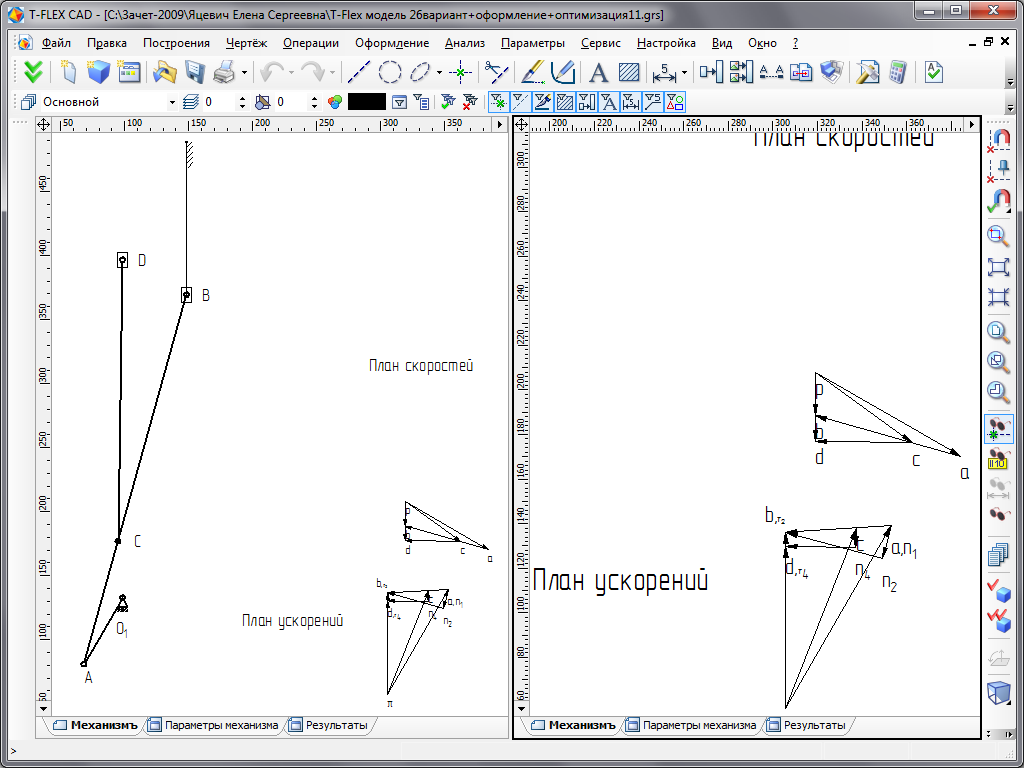Open the Параметры menu

532,43
